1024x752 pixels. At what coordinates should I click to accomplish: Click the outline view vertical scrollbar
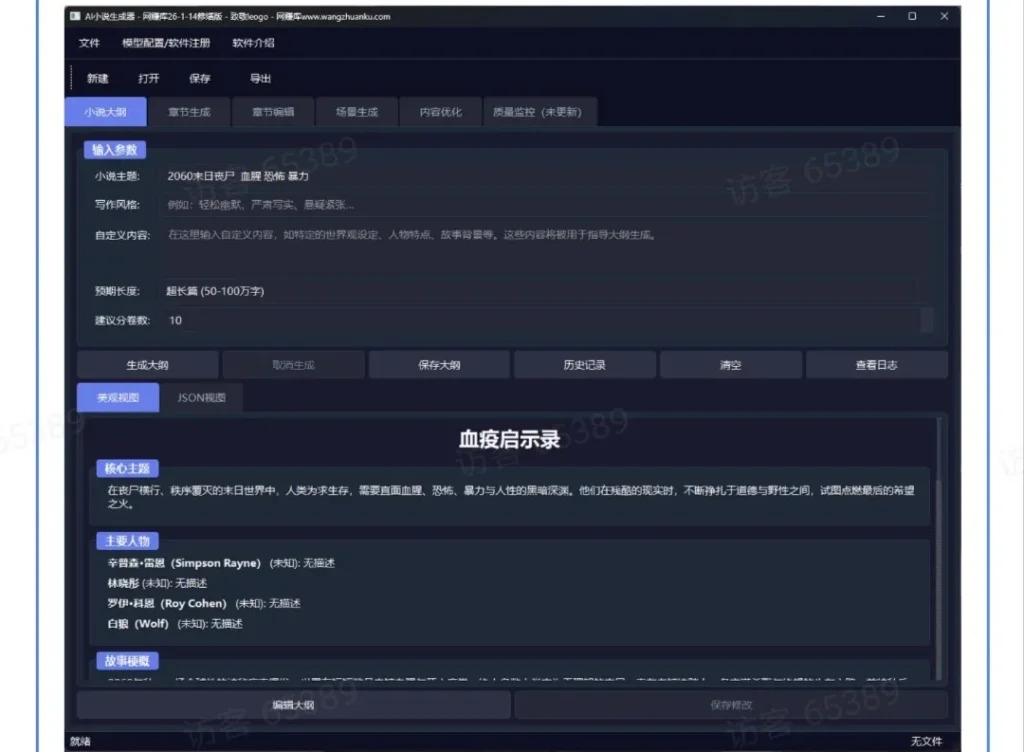pos(940,548)
